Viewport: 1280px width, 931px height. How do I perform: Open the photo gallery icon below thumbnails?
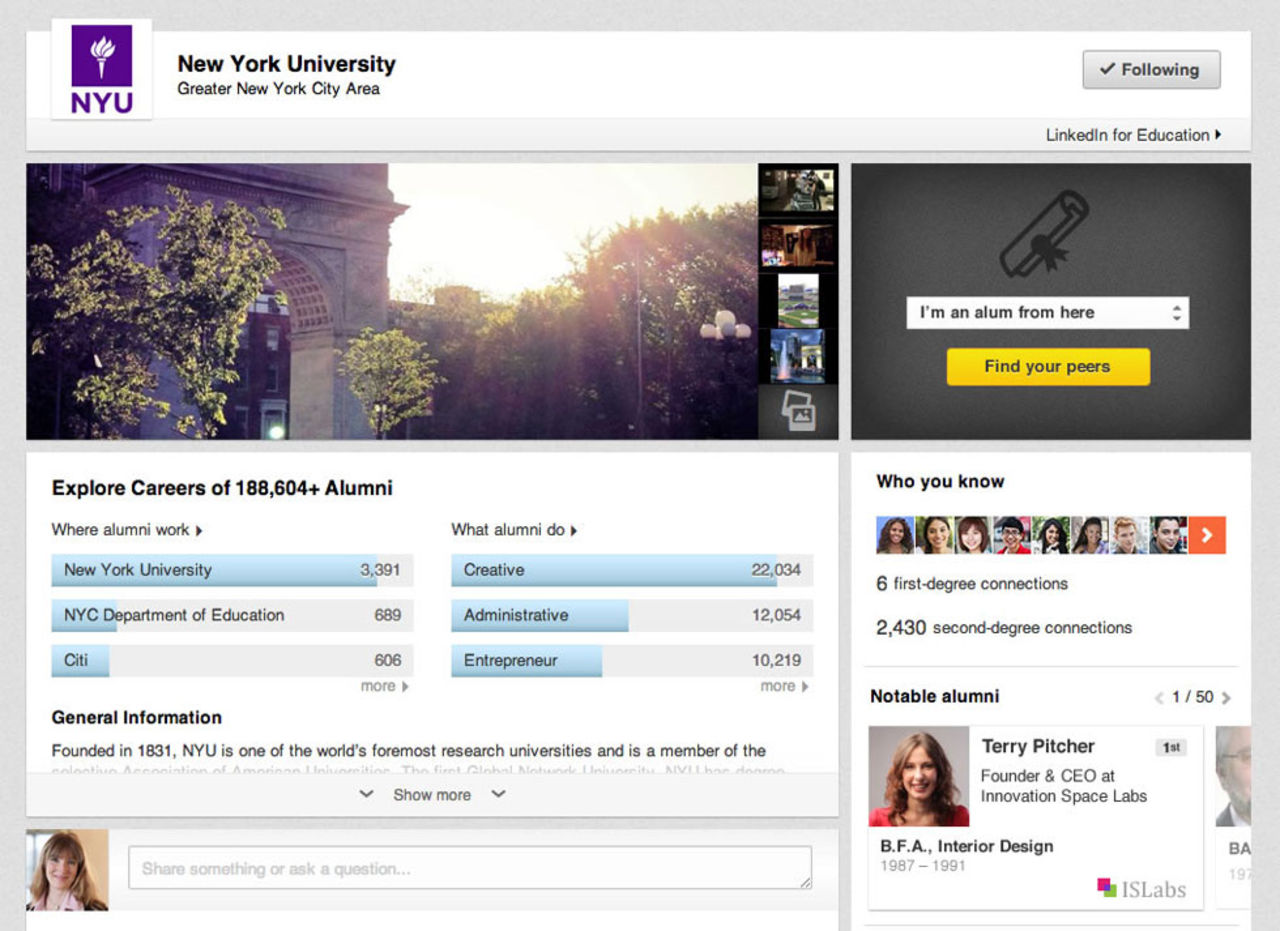coord(798,411)
